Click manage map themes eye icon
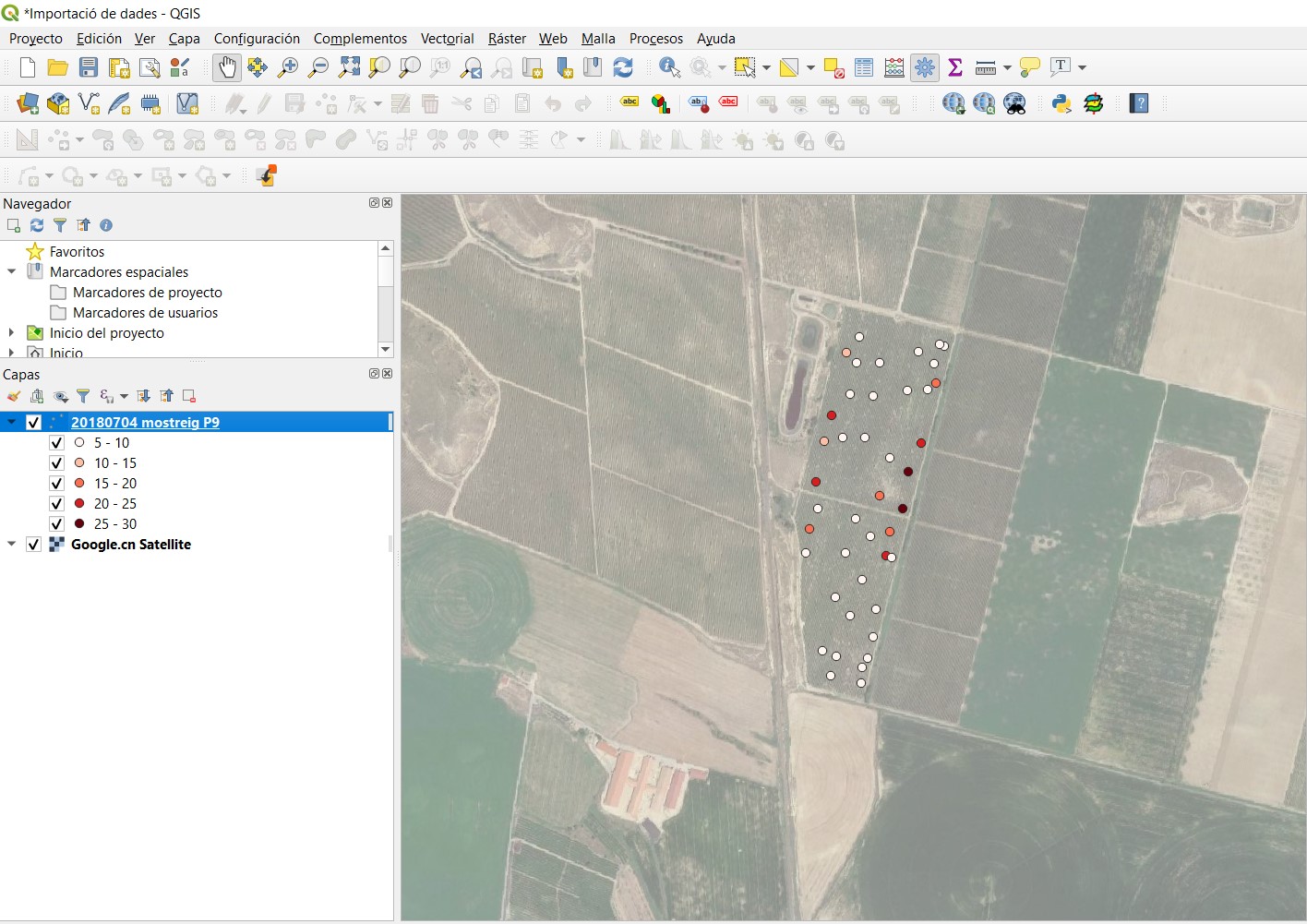The image size is (1307, 924). [x=61, y=396]
